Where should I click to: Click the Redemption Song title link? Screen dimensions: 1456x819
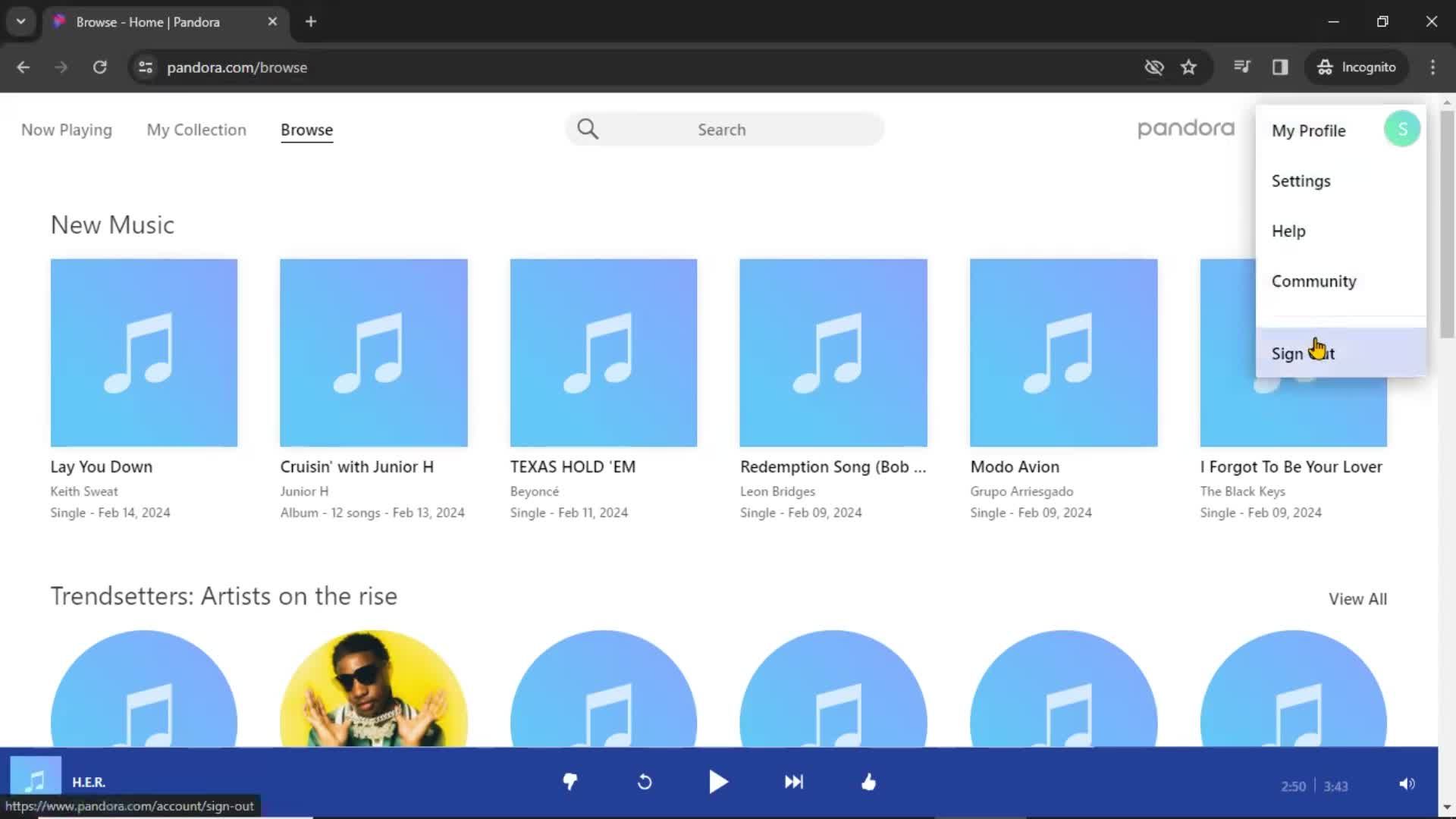(x=833, y=466)
